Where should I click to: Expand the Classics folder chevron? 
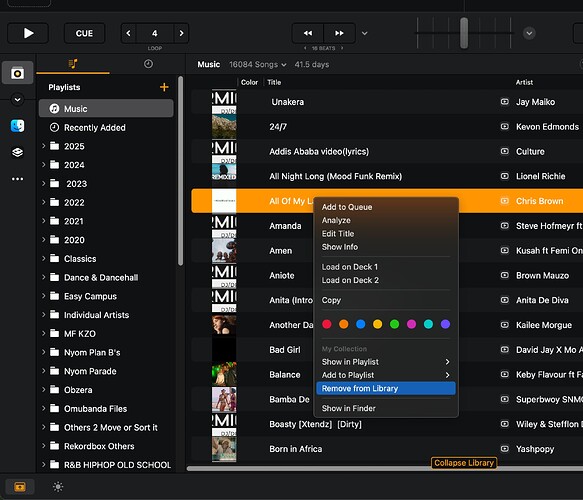click(x=44, y=258)
